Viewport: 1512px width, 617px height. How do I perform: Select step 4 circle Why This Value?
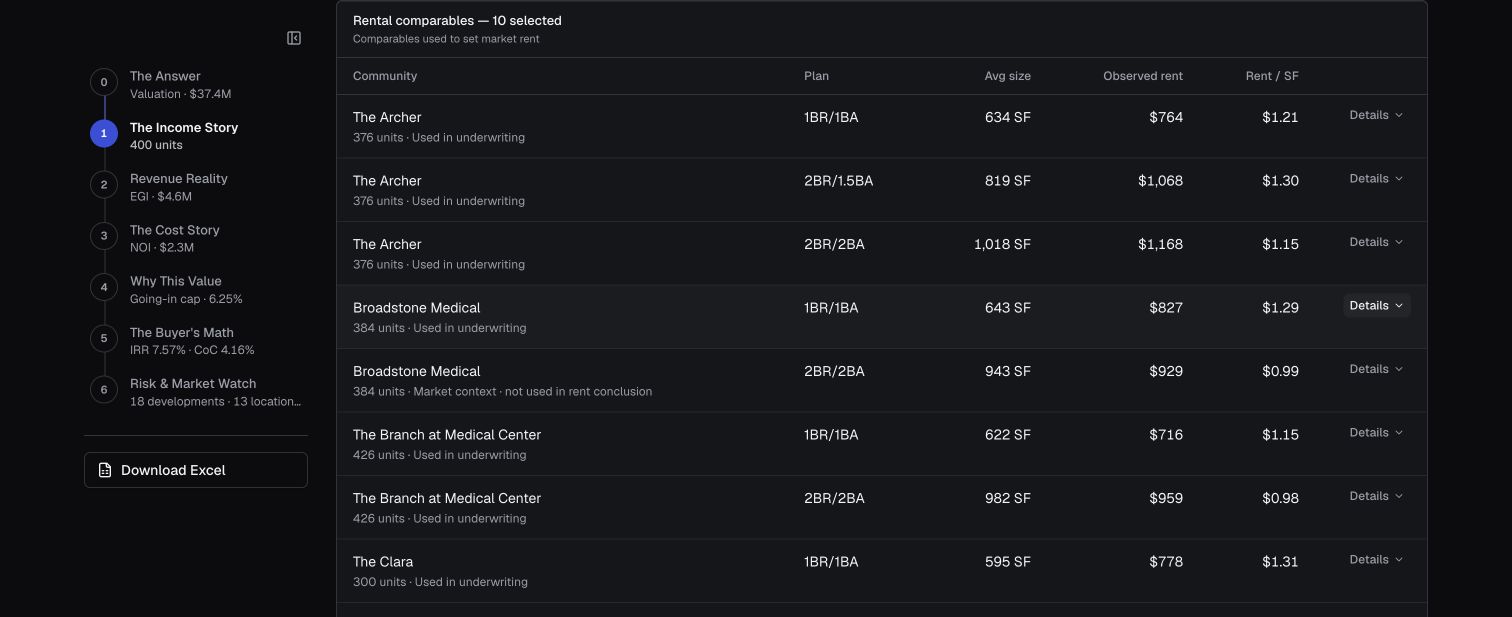(x=104, y=288)
